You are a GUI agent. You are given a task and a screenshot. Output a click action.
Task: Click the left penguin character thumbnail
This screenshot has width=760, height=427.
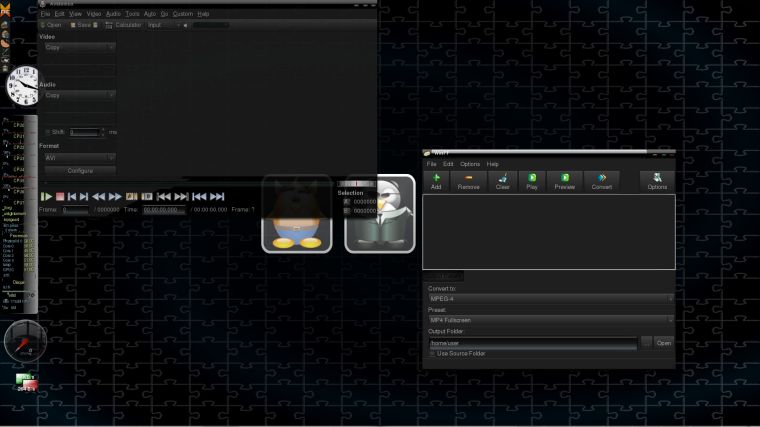(x=297, y=214)
